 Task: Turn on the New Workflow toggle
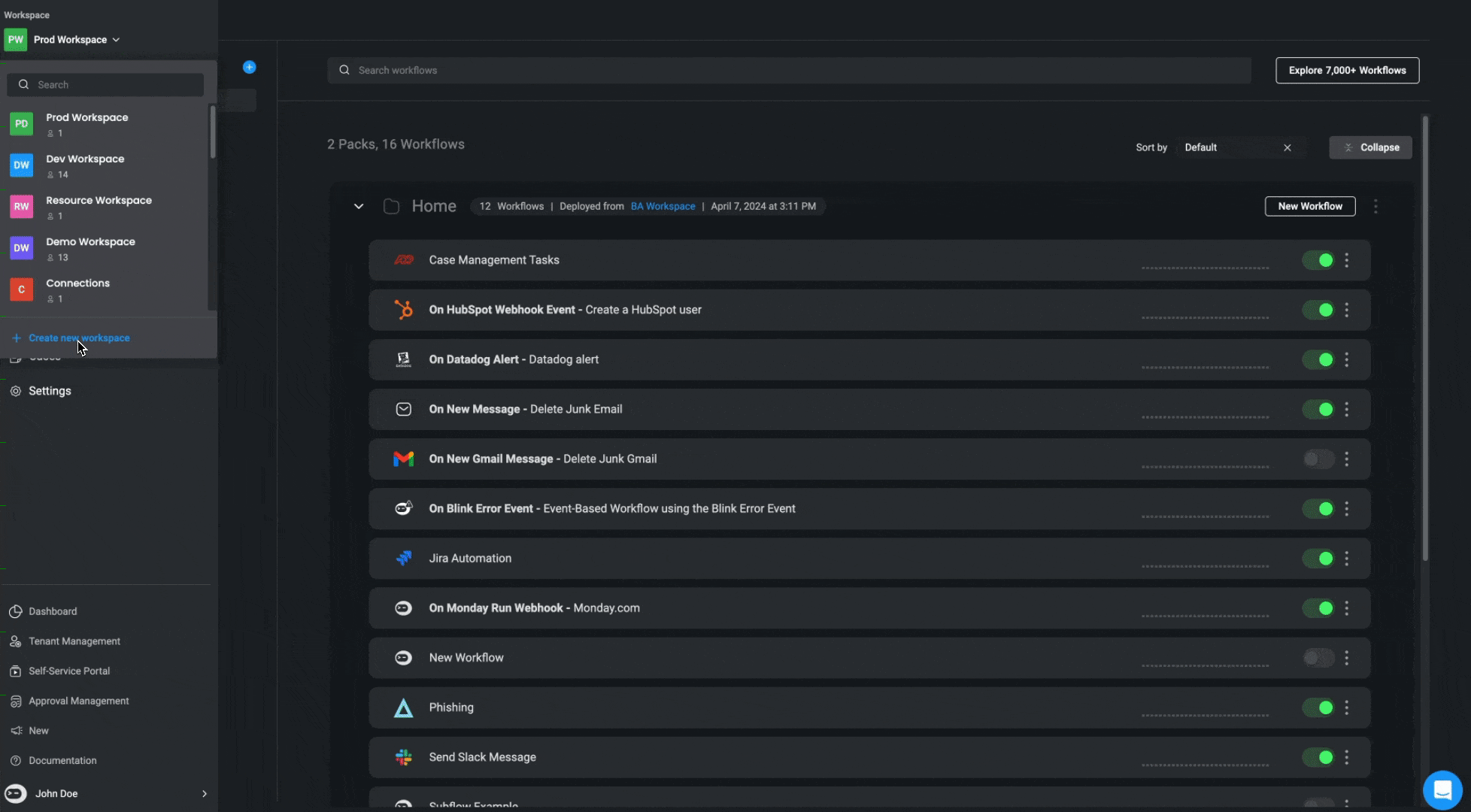(x=1318, y=658)
